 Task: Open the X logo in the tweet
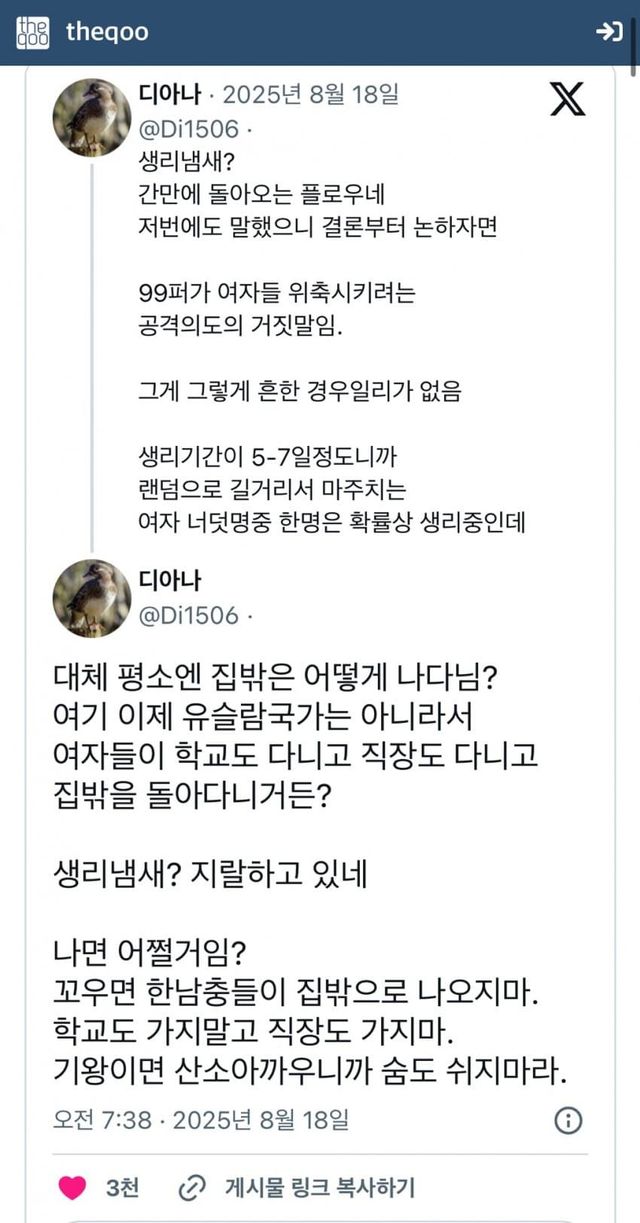568,99
